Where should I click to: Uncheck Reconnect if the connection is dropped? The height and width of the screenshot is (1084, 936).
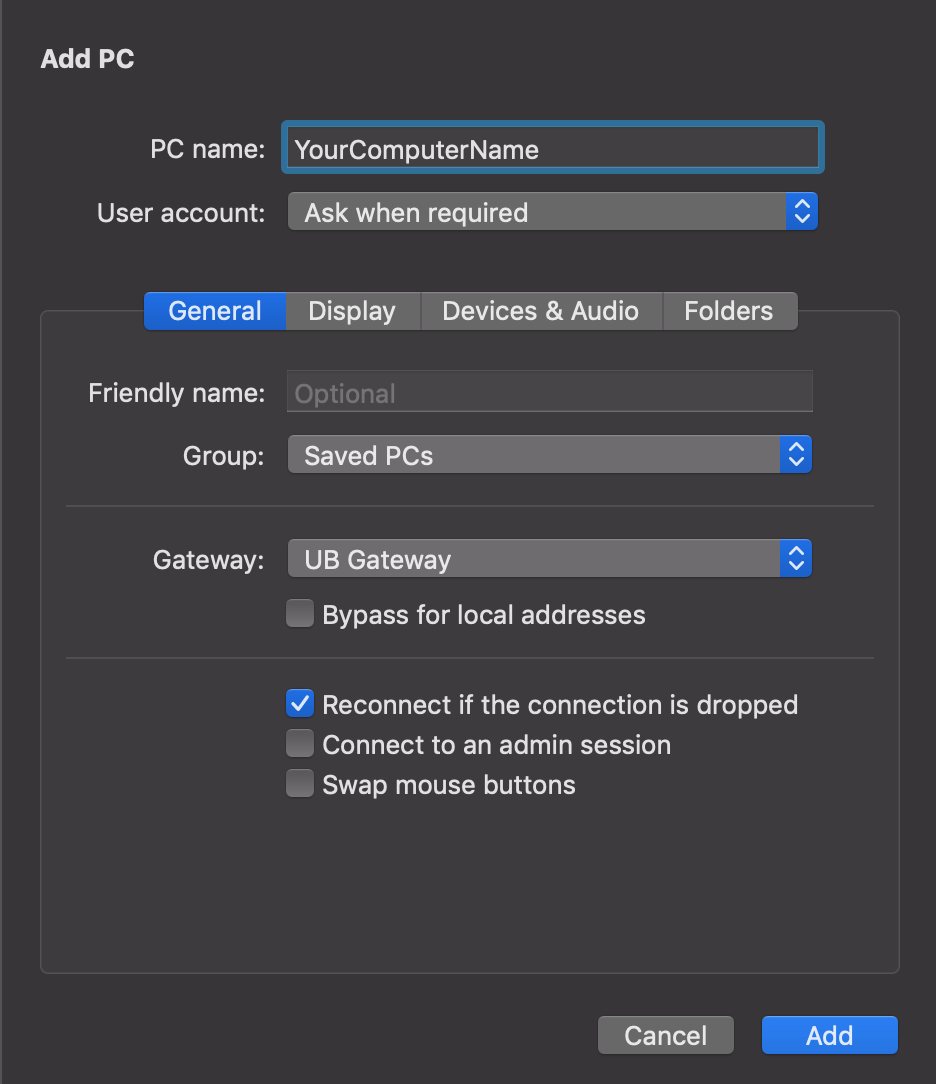300,704
